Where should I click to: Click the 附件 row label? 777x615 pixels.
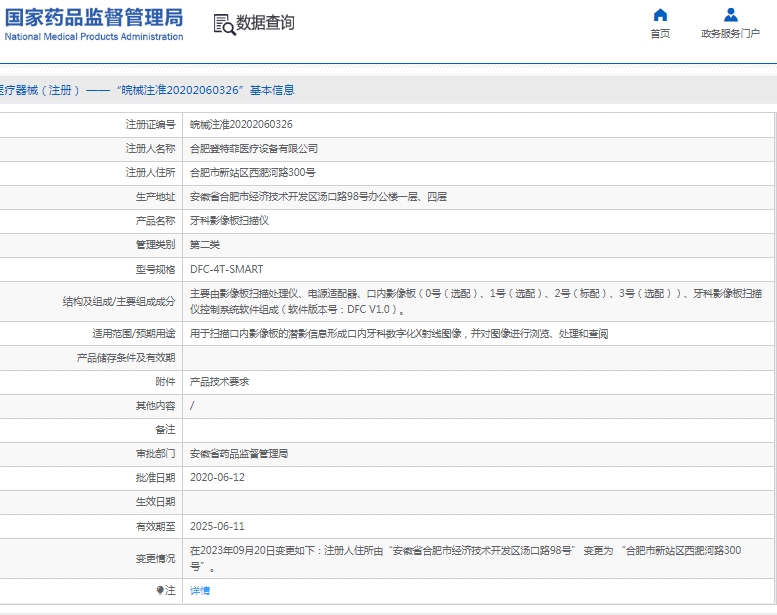pyautogui.click(x=166, y=382)
